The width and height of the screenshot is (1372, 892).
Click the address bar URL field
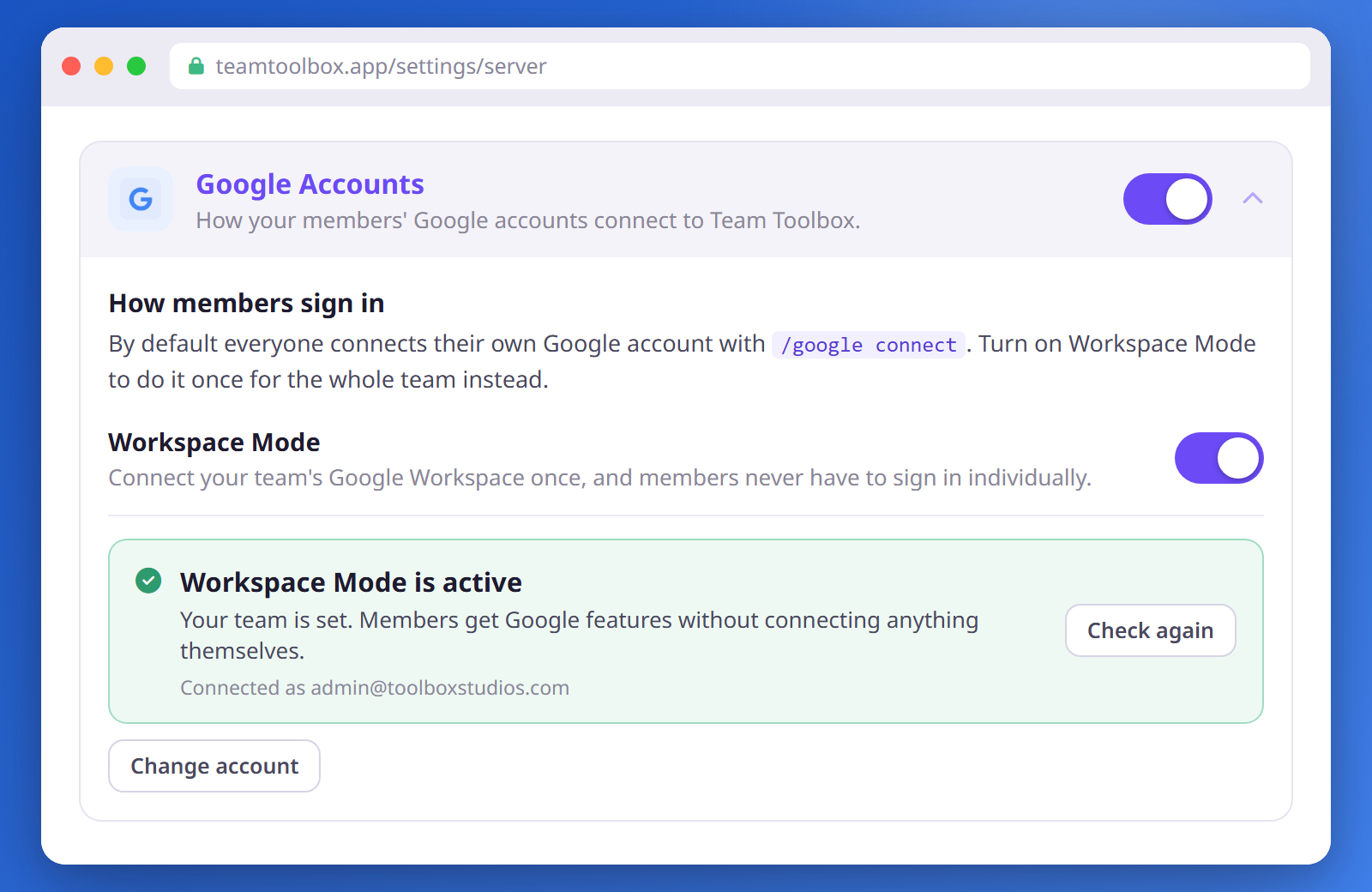tap(740, 66)
